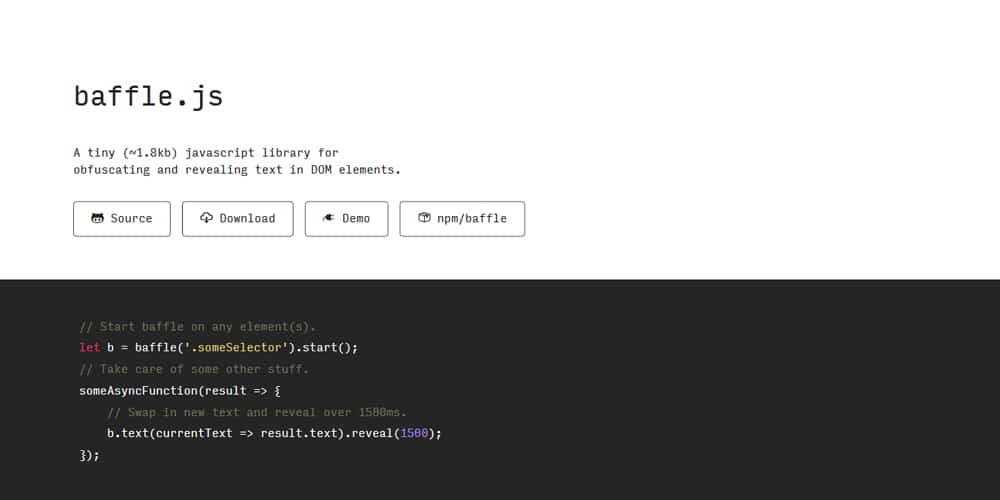This screenshot has height=500, width=1000.
Task: Click the 'someAsyncFunction(result => {' line
Action: (180, 391)
